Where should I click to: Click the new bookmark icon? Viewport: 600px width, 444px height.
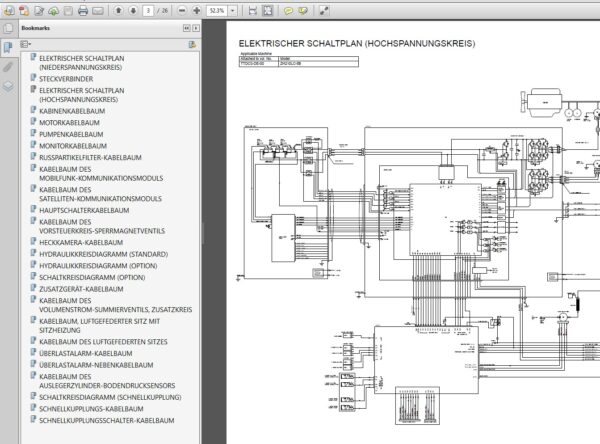pyautogui.click(x=194, y=45)
